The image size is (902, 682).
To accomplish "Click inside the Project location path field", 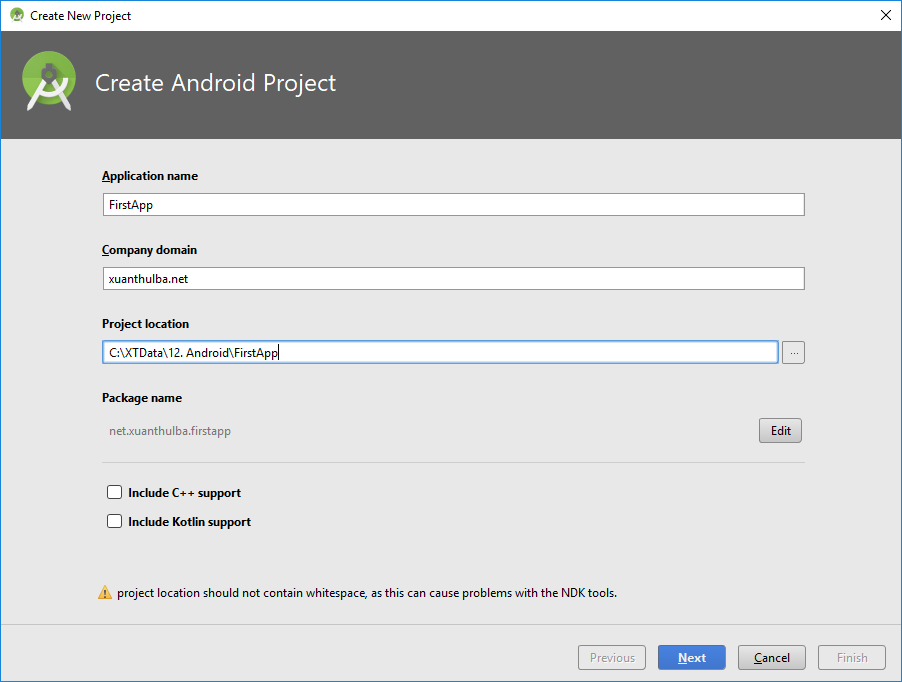I will pos(440,353).
